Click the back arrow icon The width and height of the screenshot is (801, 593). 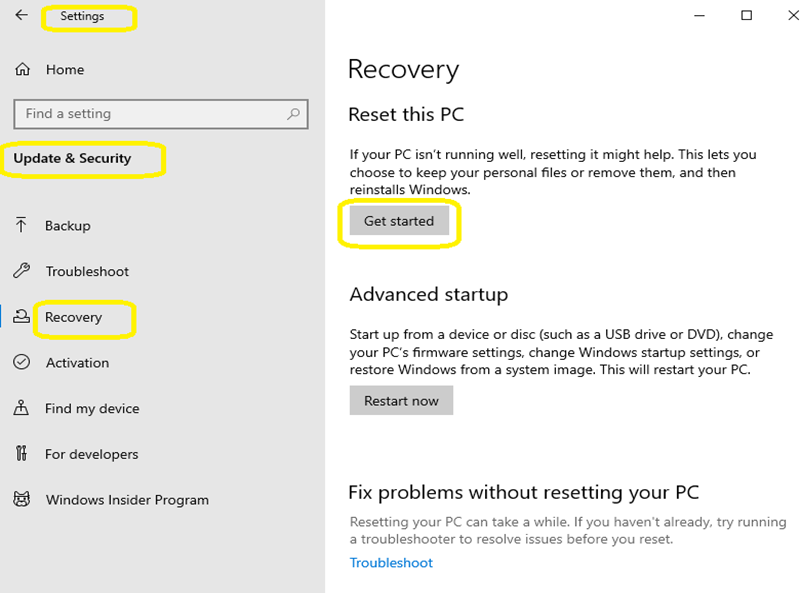point(21,16)
